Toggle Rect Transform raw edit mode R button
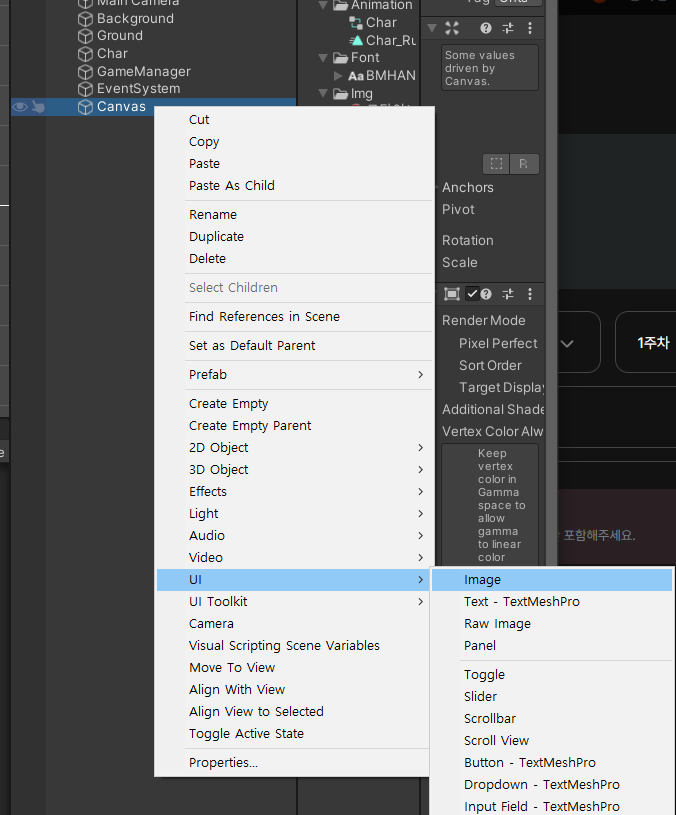The height and width of the screenshot is (815, 676). pyautogui.click(x=524, y=164)
